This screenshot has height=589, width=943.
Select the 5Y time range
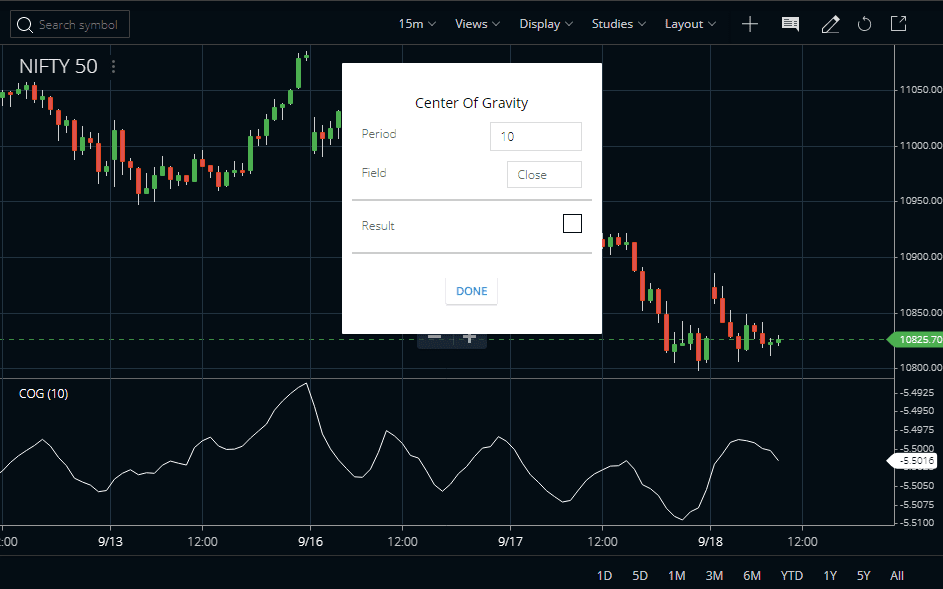pos(864,576)
